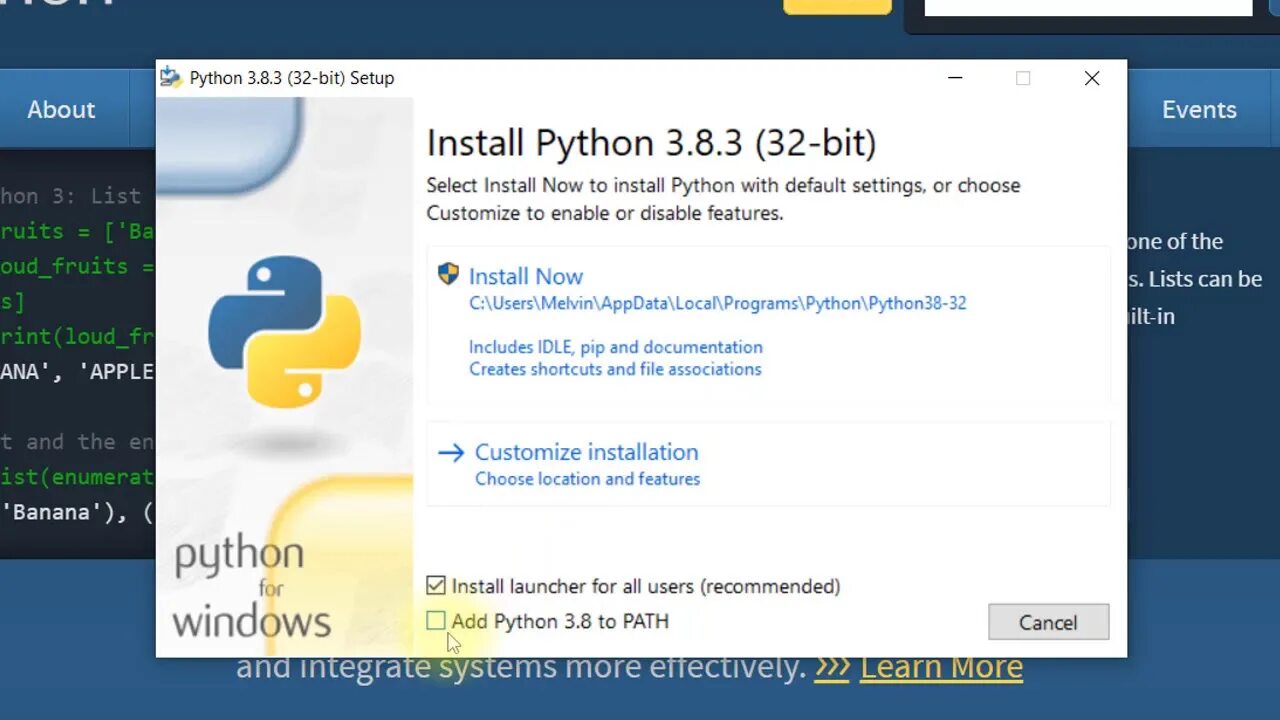This screenshot has width=1280, height=720.
Task: Click the Cancel button in Setup
Action: click(x=1048, y=622)
